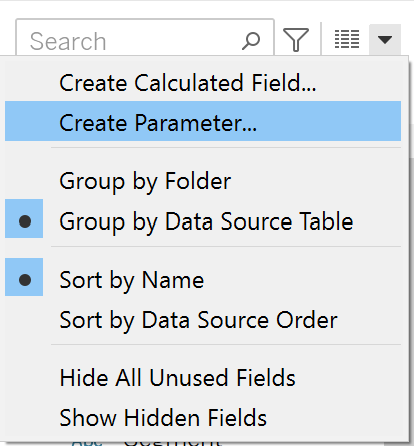Click the view data list icon
This screenshot has height=446, width=414.
click(x=347, y=39)
